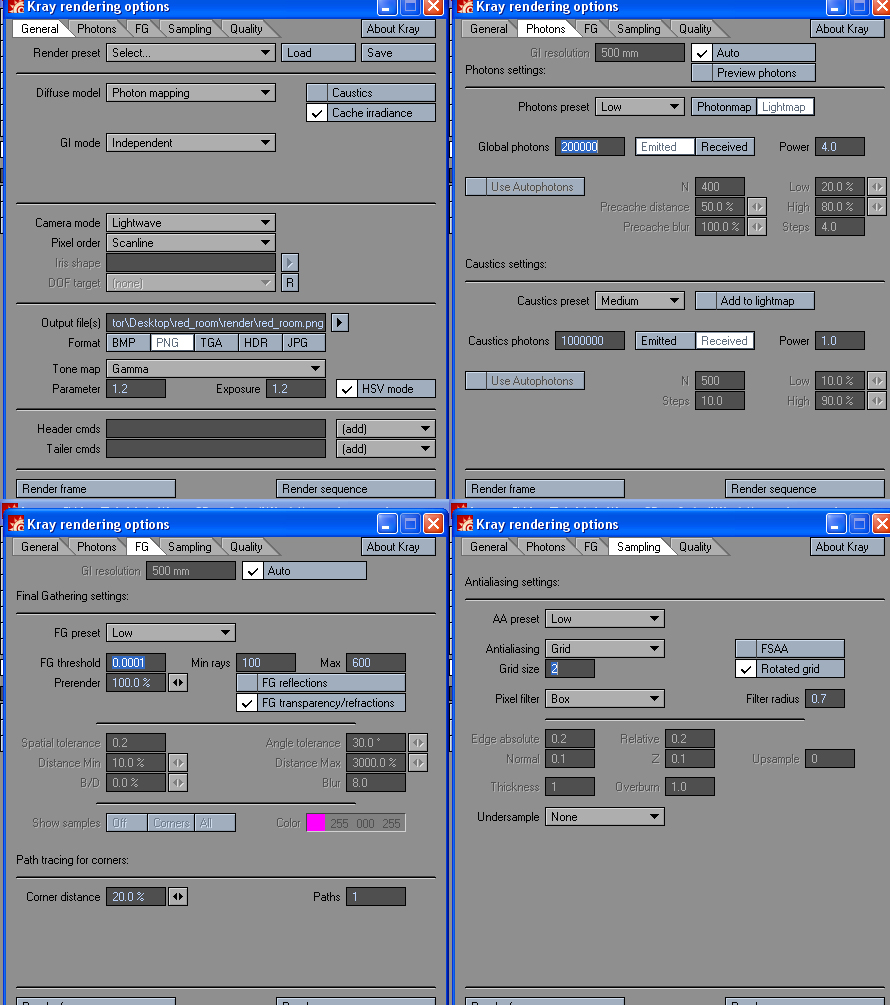This screenshot has width=890, height=1005.
Task: Click the magenta sample color swatch
Action: pos(316,823)
